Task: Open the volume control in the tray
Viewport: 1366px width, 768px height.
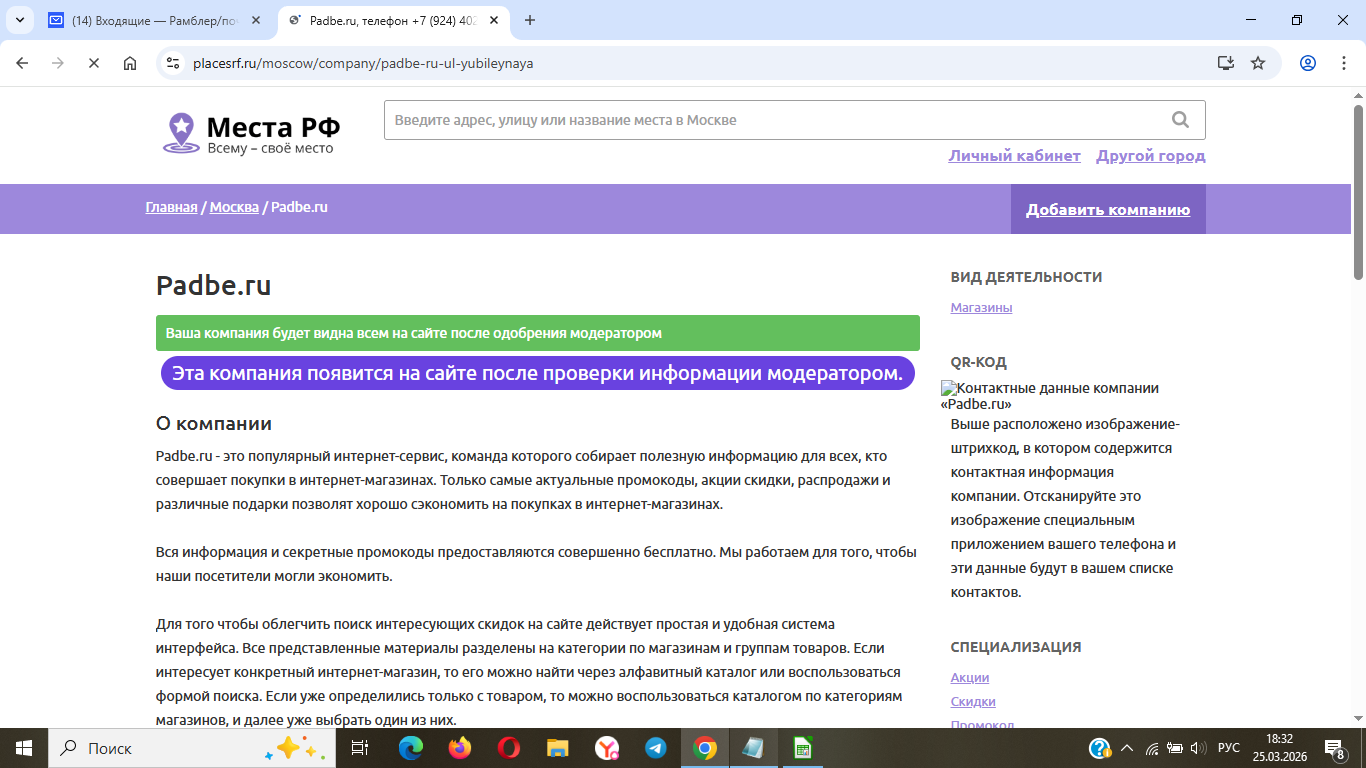Action: coord(1198,748)
